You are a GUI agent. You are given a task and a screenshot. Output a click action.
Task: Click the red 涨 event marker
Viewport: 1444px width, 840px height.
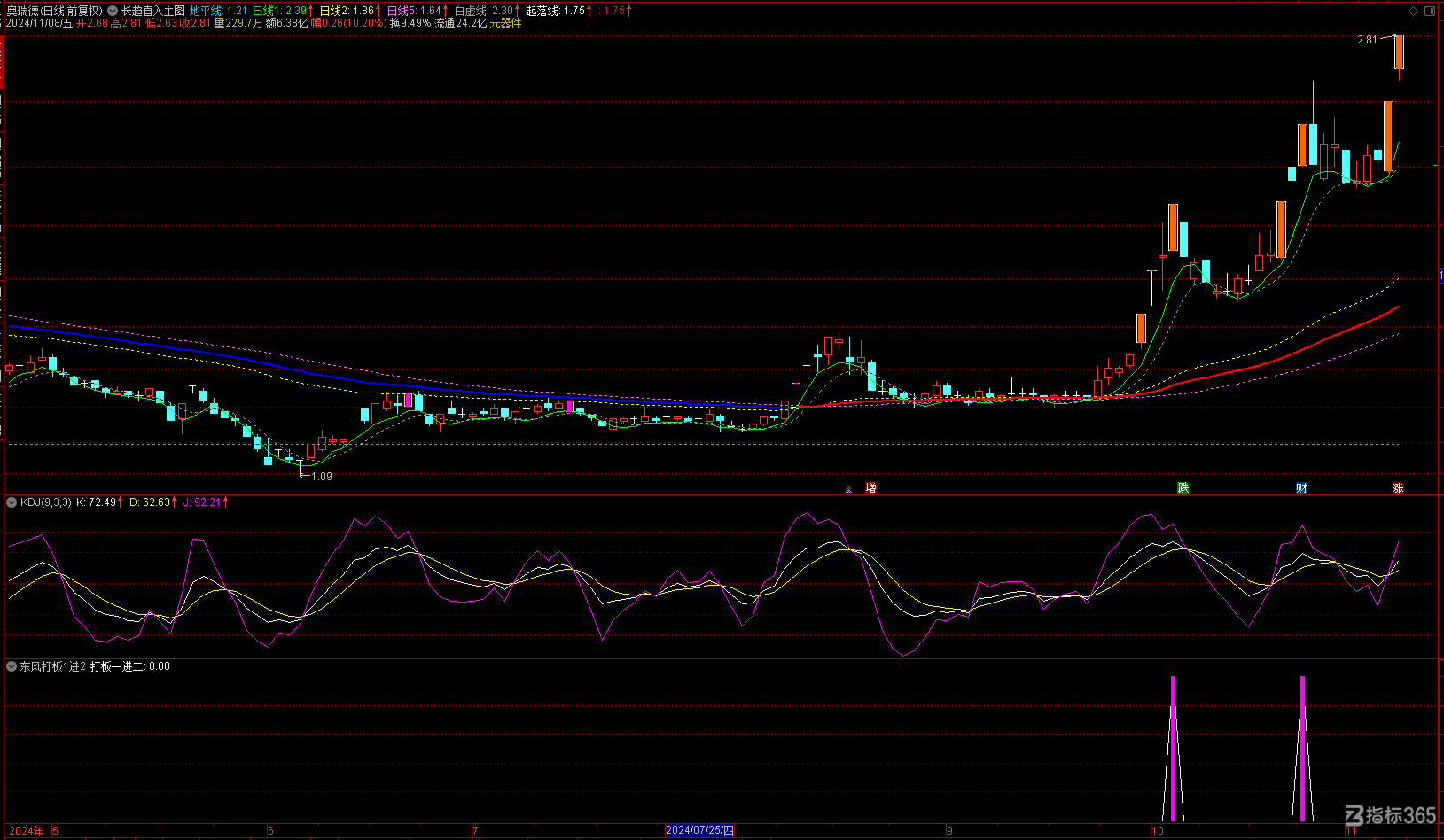coord(1398,488)
